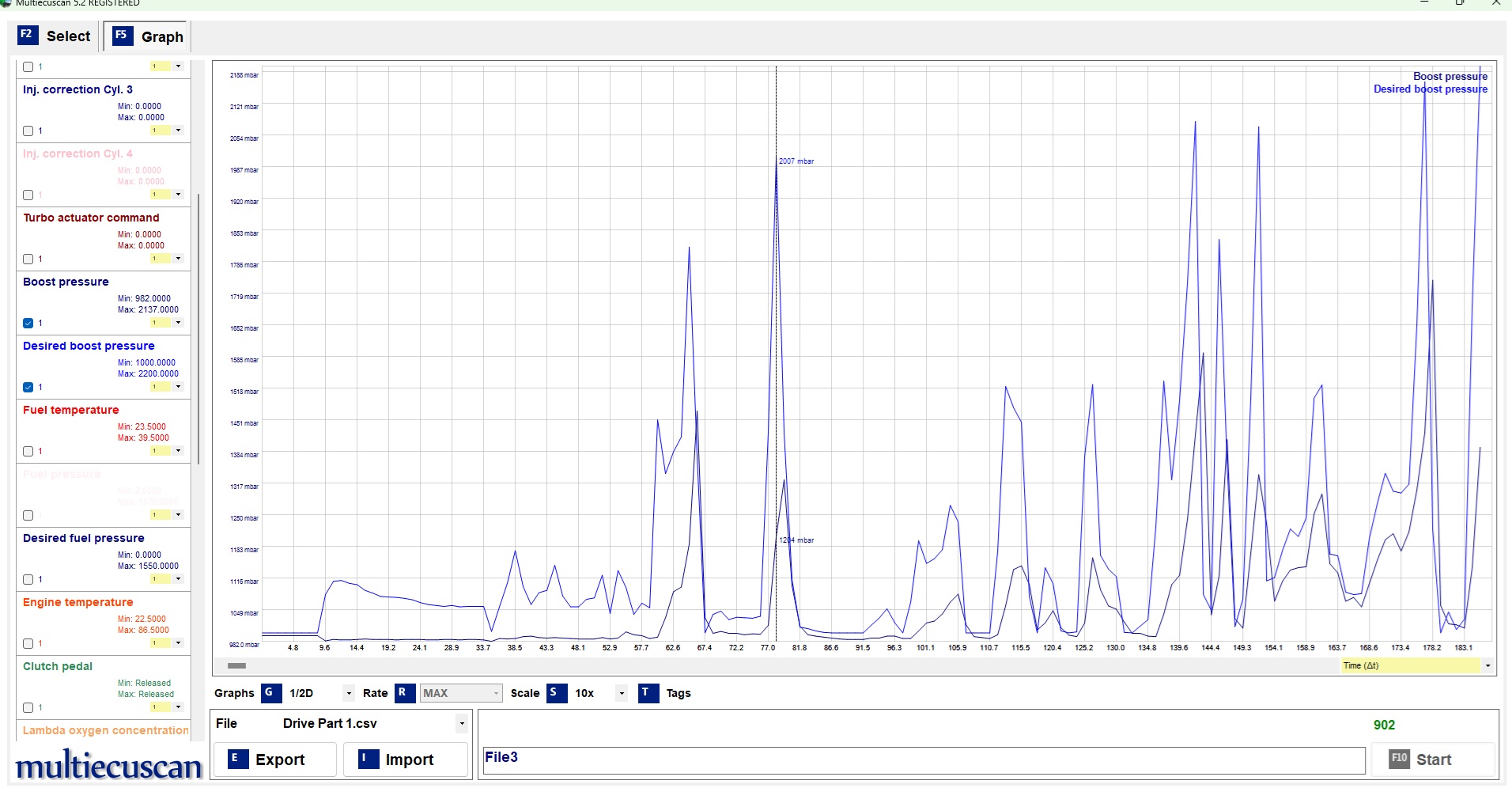Click the F10 key icon beside Start

tap(1399, 759)
